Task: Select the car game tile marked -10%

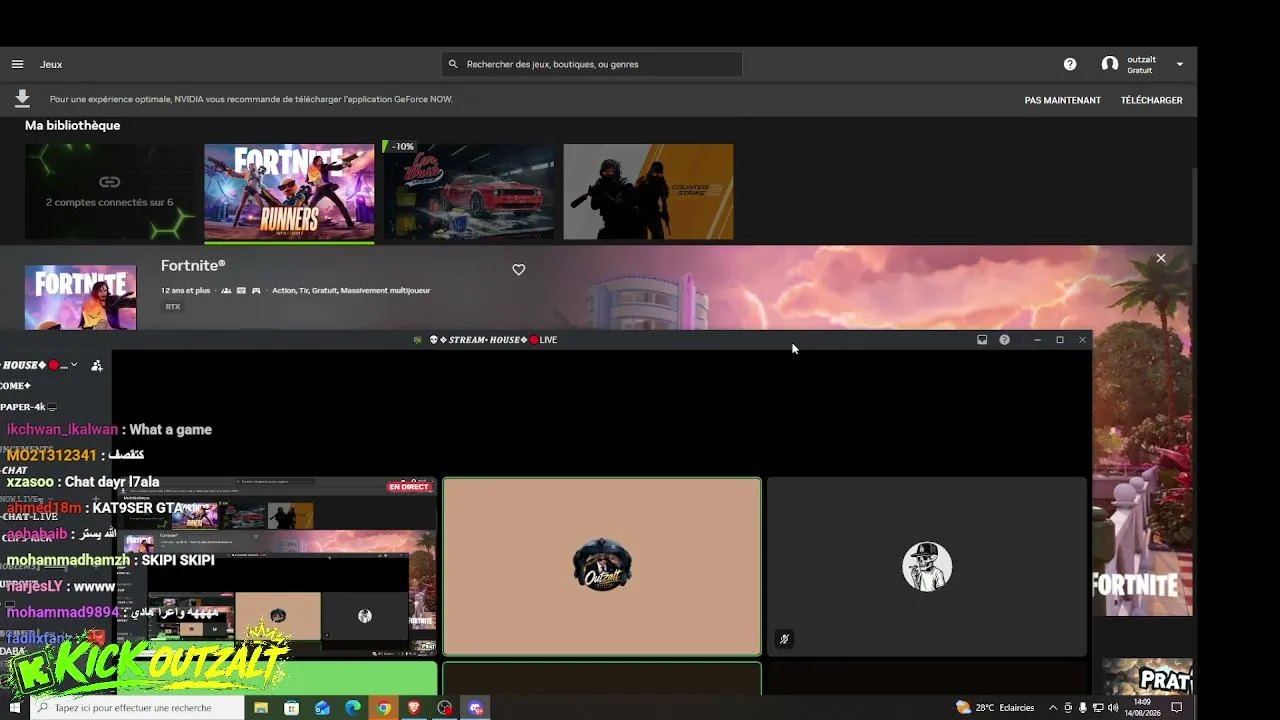Action: tap(469, 192)
